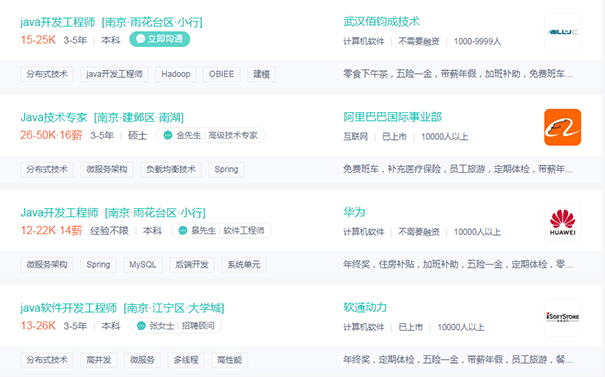Click Spring tag in Alibaba listing
605x377 pixels.
tap(226, 169)
